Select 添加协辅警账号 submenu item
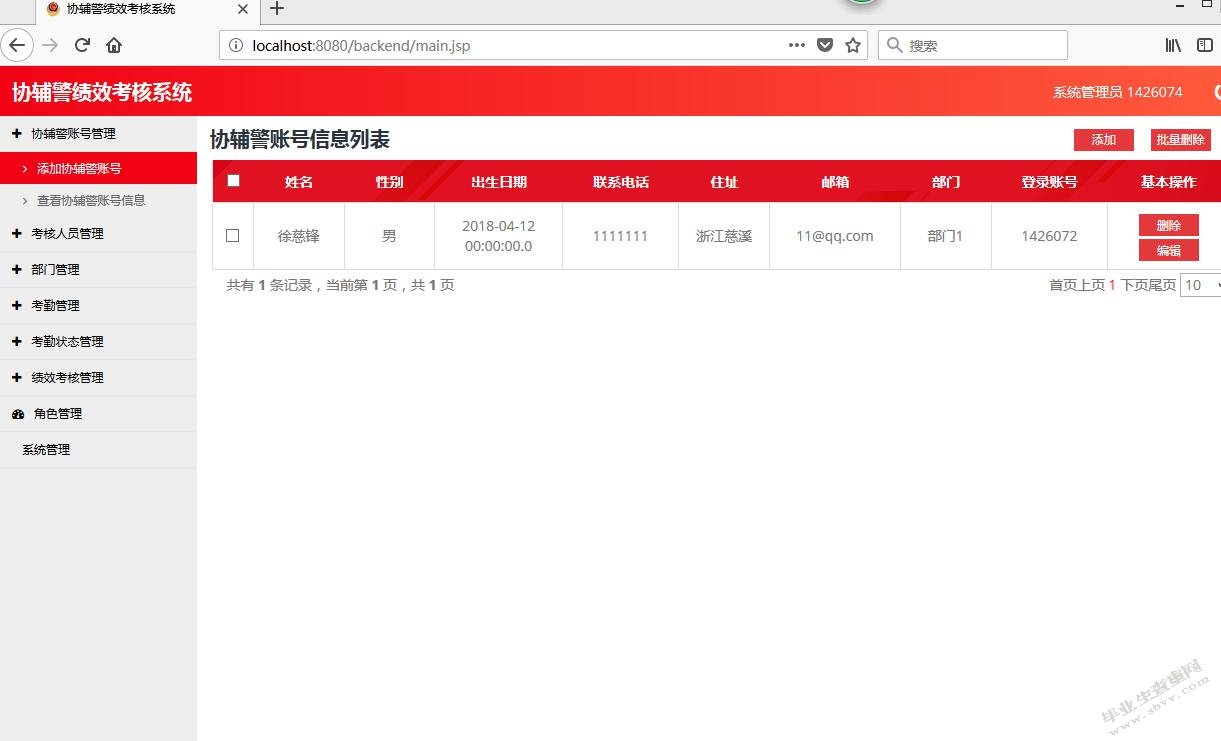 [98, 169]
